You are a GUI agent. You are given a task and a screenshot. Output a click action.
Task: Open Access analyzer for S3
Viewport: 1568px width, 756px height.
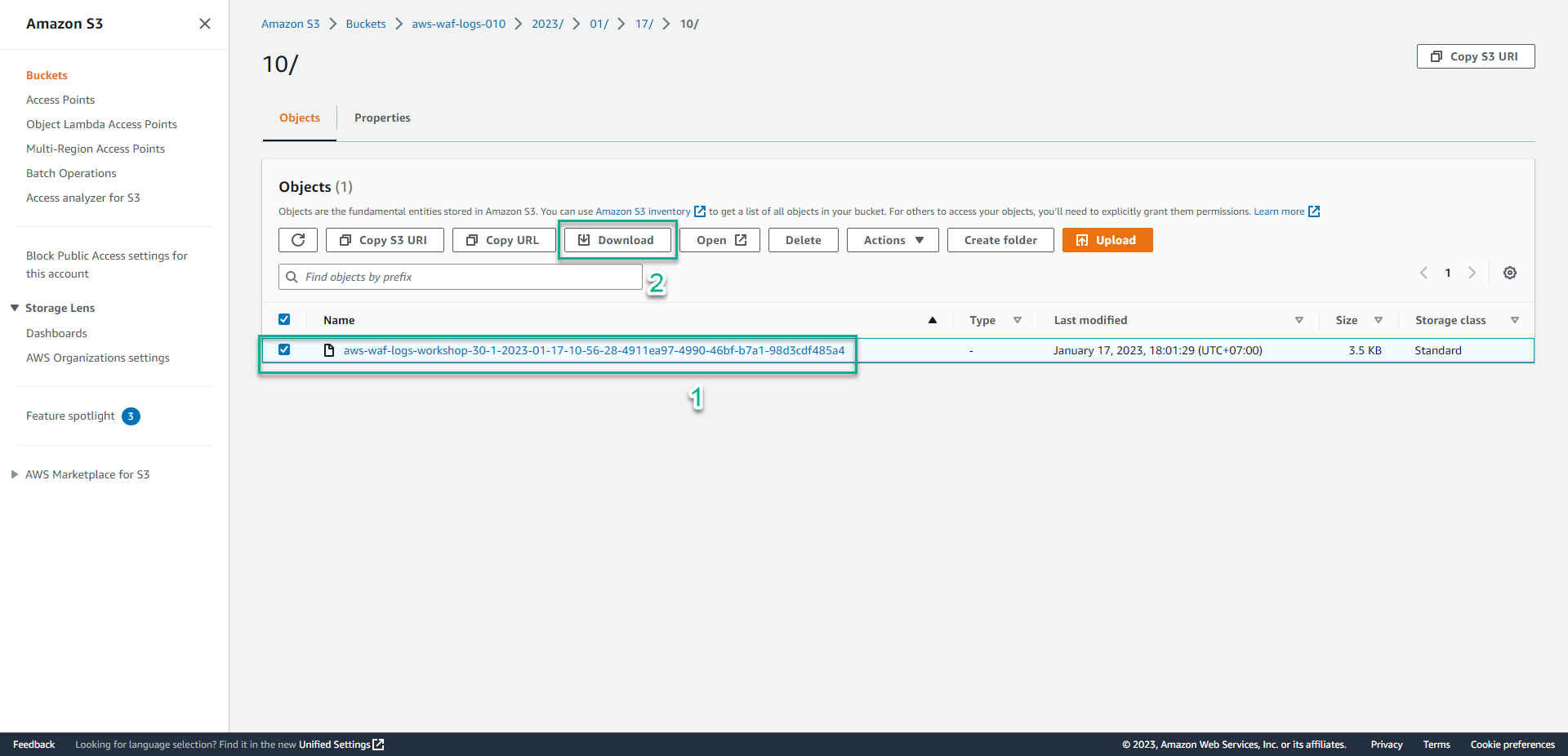point(83,198)
